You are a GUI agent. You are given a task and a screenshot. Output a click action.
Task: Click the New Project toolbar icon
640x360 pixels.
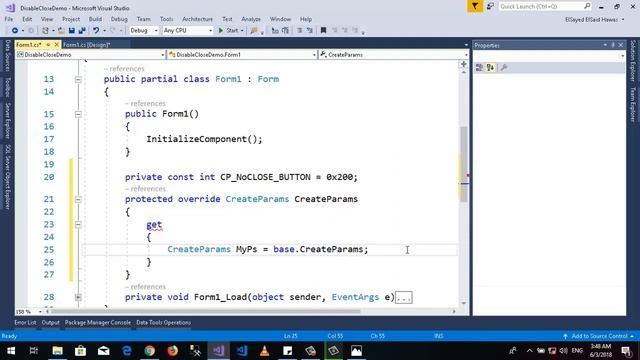(45, 31)
